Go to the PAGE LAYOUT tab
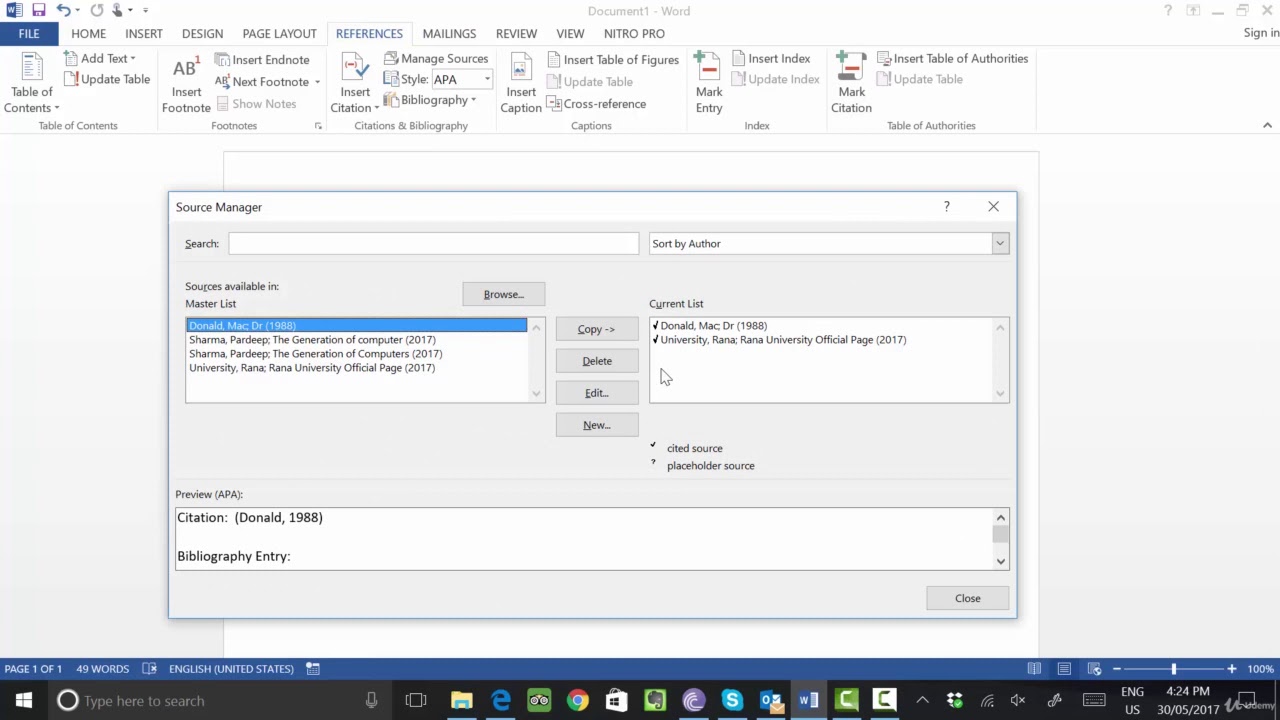This screenshot has height=720, width=1280. tap(279, 33)
